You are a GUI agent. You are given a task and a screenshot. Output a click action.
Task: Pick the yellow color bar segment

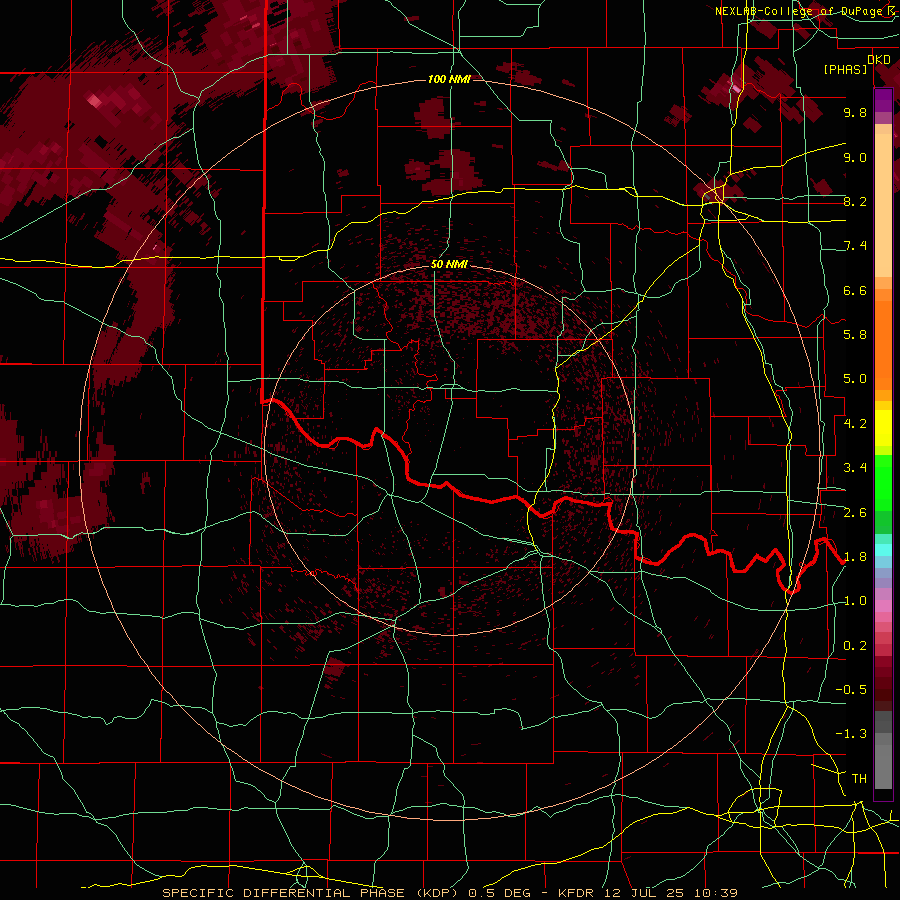point(883,428)
